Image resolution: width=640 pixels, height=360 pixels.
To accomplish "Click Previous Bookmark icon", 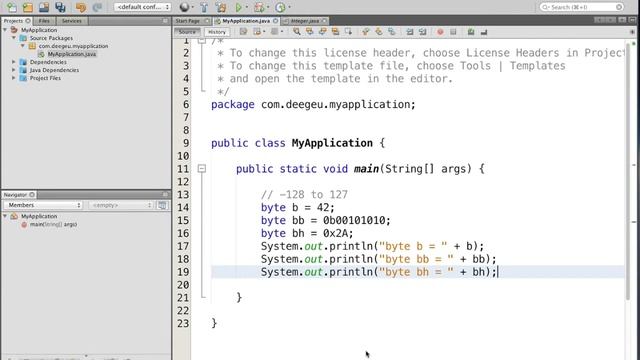I will click(366, 32).
